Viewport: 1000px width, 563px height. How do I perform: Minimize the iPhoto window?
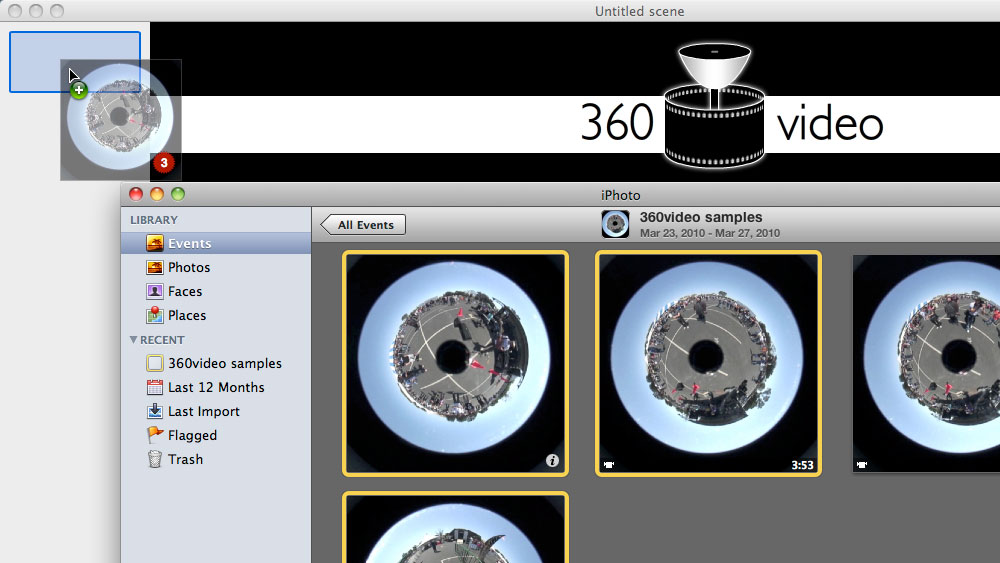coord(157,194)
